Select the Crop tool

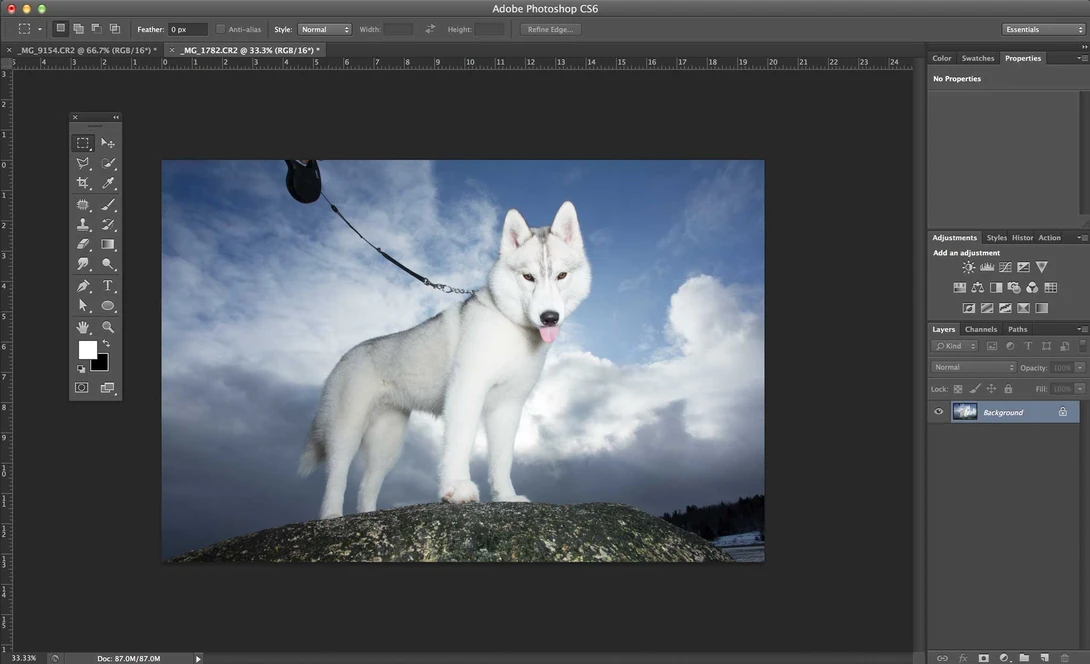[x=83, y=184]
